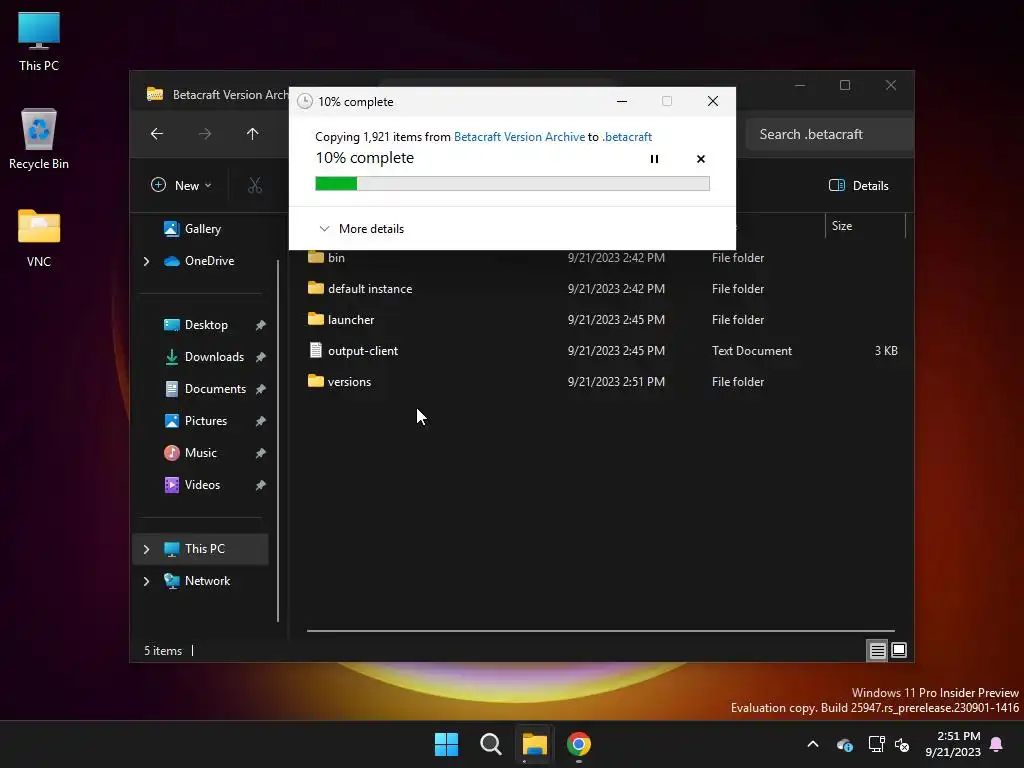Open VNC folder on desktop
Screen dimensions: 1024x768
tap(39, 238)
